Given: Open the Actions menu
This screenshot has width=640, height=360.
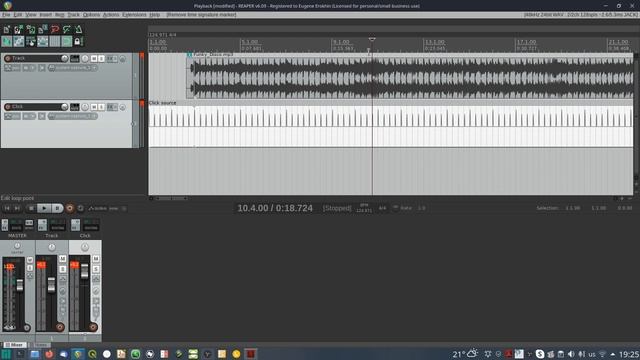Looking at the screenshot, I should pyautogui.click(x=111, y=15).
